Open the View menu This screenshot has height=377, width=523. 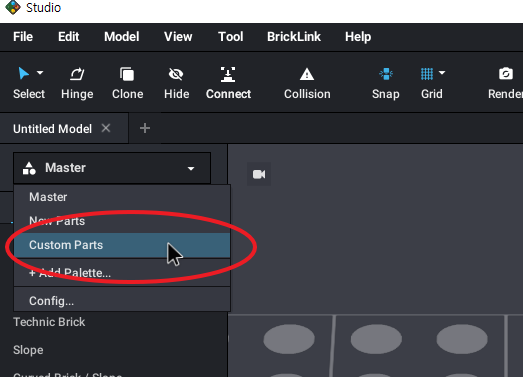[x=178, y=37]
